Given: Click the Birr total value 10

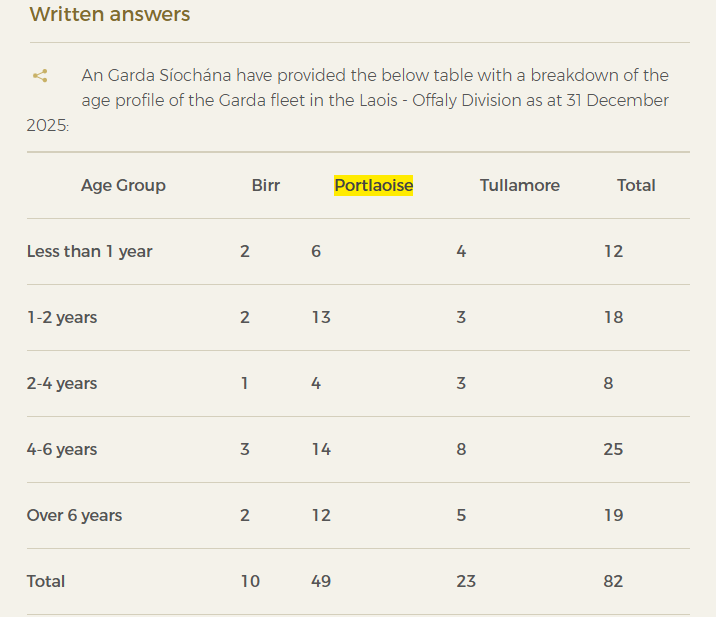Looking at the screenshot, I should point(250,581).
